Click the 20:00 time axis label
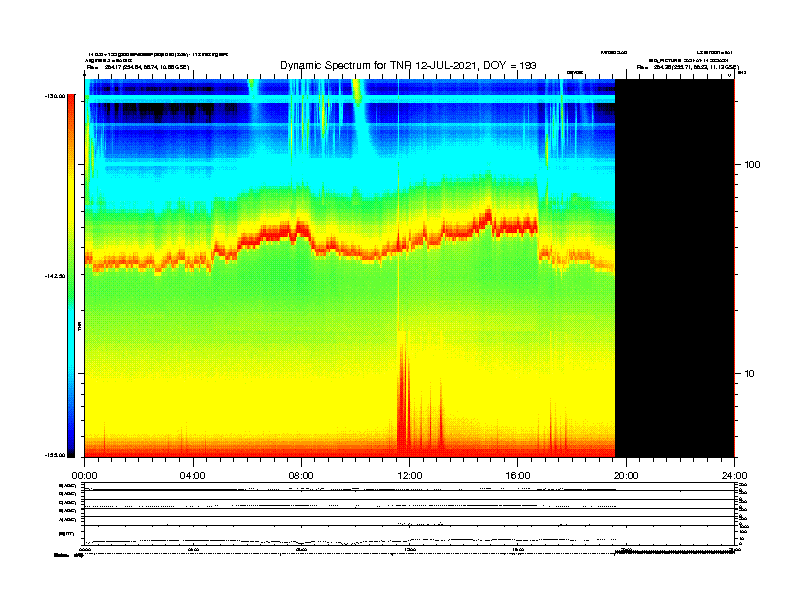Screen dimensions: 792x612 tap(626, 476)
